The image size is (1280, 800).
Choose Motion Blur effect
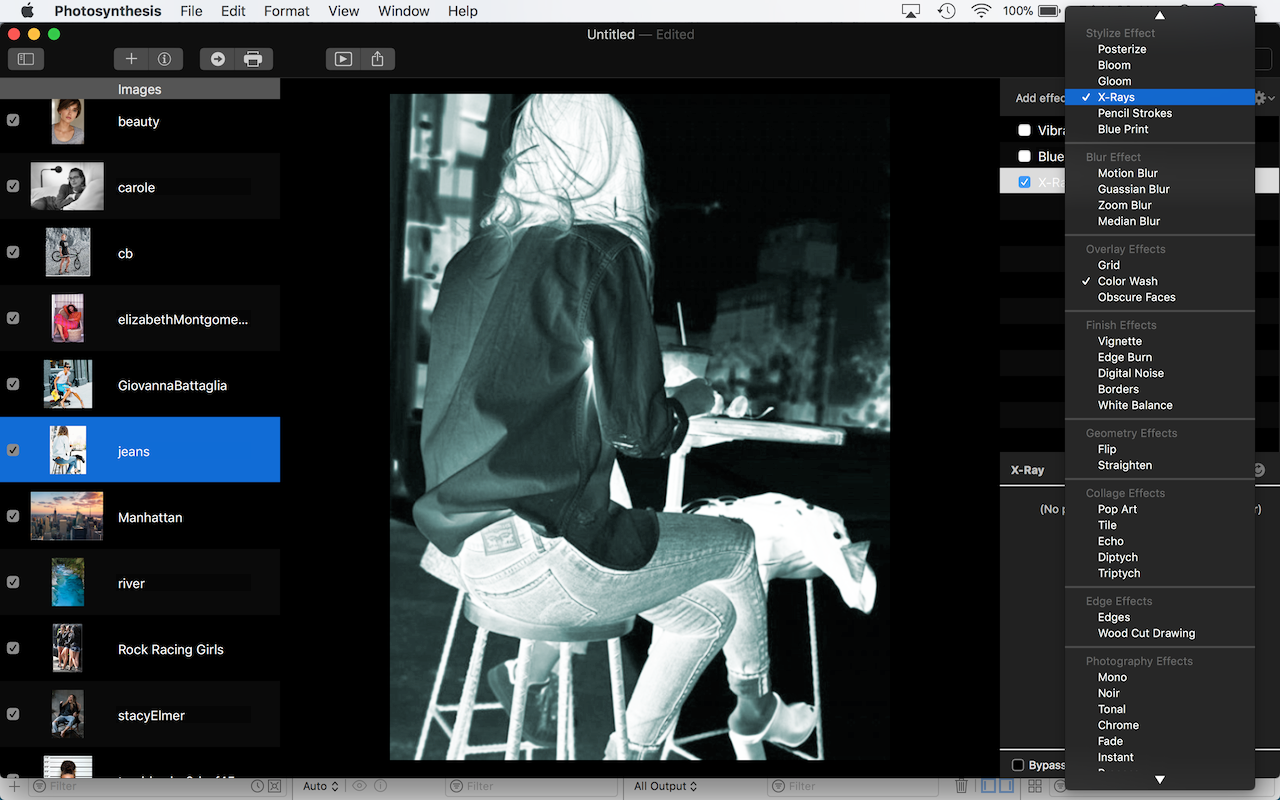tap(1160, 173)
